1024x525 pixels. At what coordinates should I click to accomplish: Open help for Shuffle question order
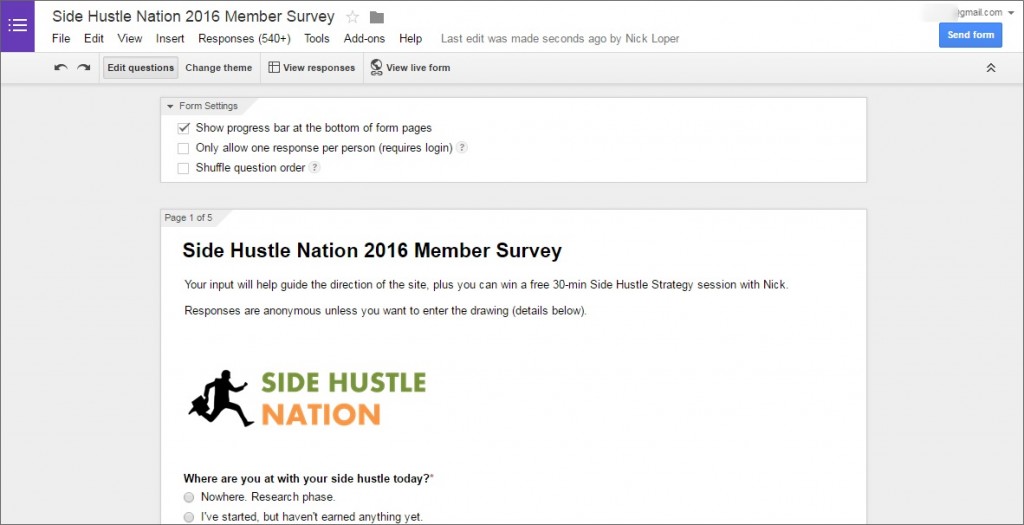pyautogui.click(x=314, y=167)
